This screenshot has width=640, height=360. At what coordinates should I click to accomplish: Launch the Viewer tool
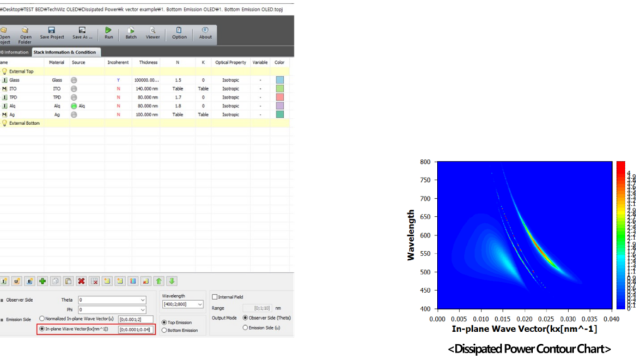[x=153, y=33]
